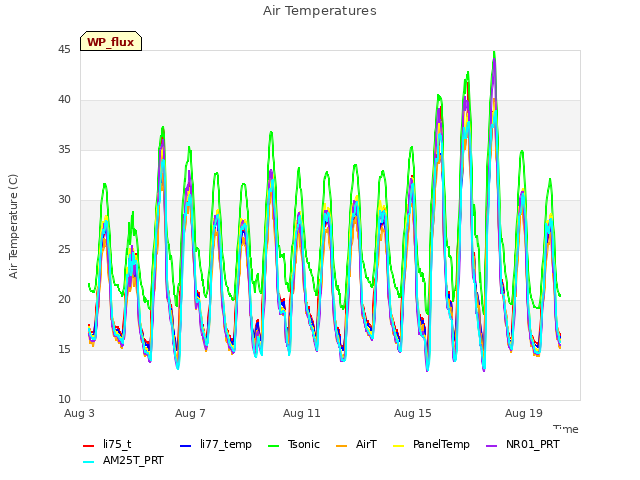Click the Aug 3 x-axis tick label
This screenshot has width=640, height=480.
pyautogui.click(x=79, y=413)
